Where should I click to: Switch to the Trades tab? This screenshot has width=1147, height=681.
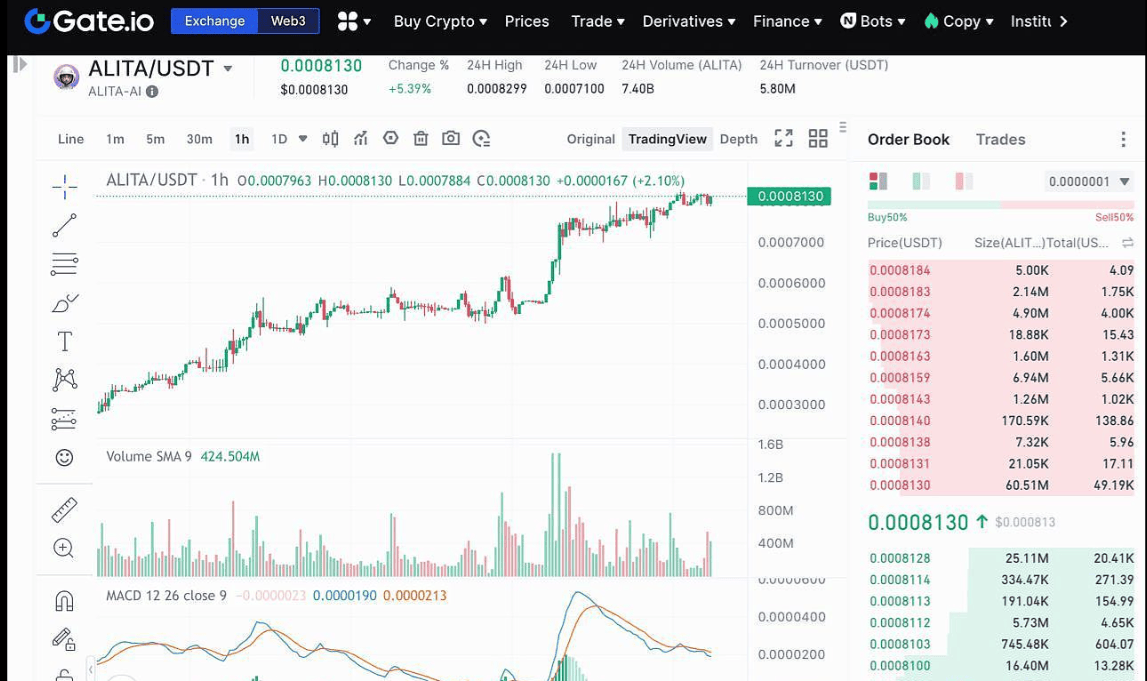pyautogui.click(x=1000, y=139)
